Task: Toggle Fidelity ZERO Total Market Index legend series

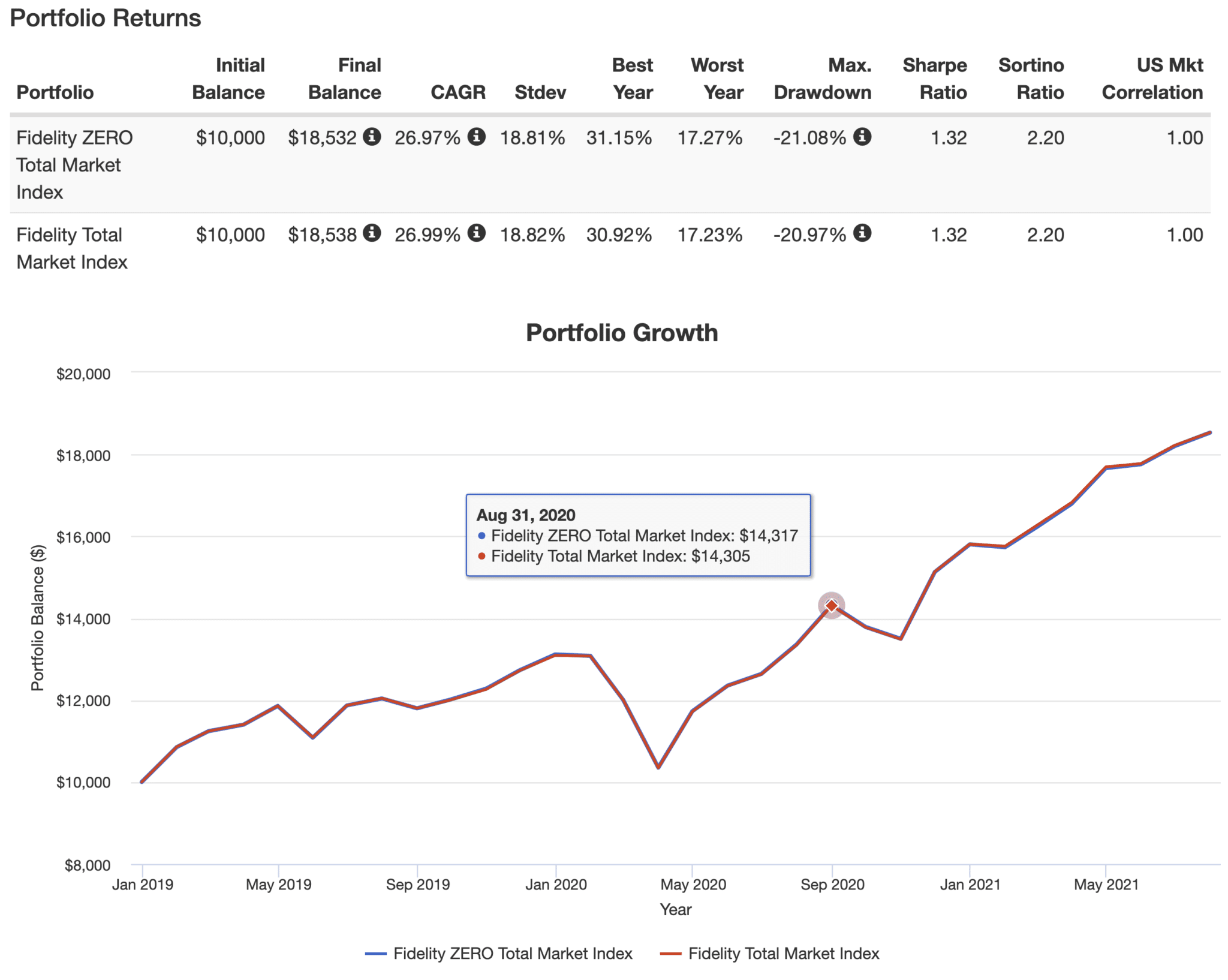Action: click(x=512, y=953)
